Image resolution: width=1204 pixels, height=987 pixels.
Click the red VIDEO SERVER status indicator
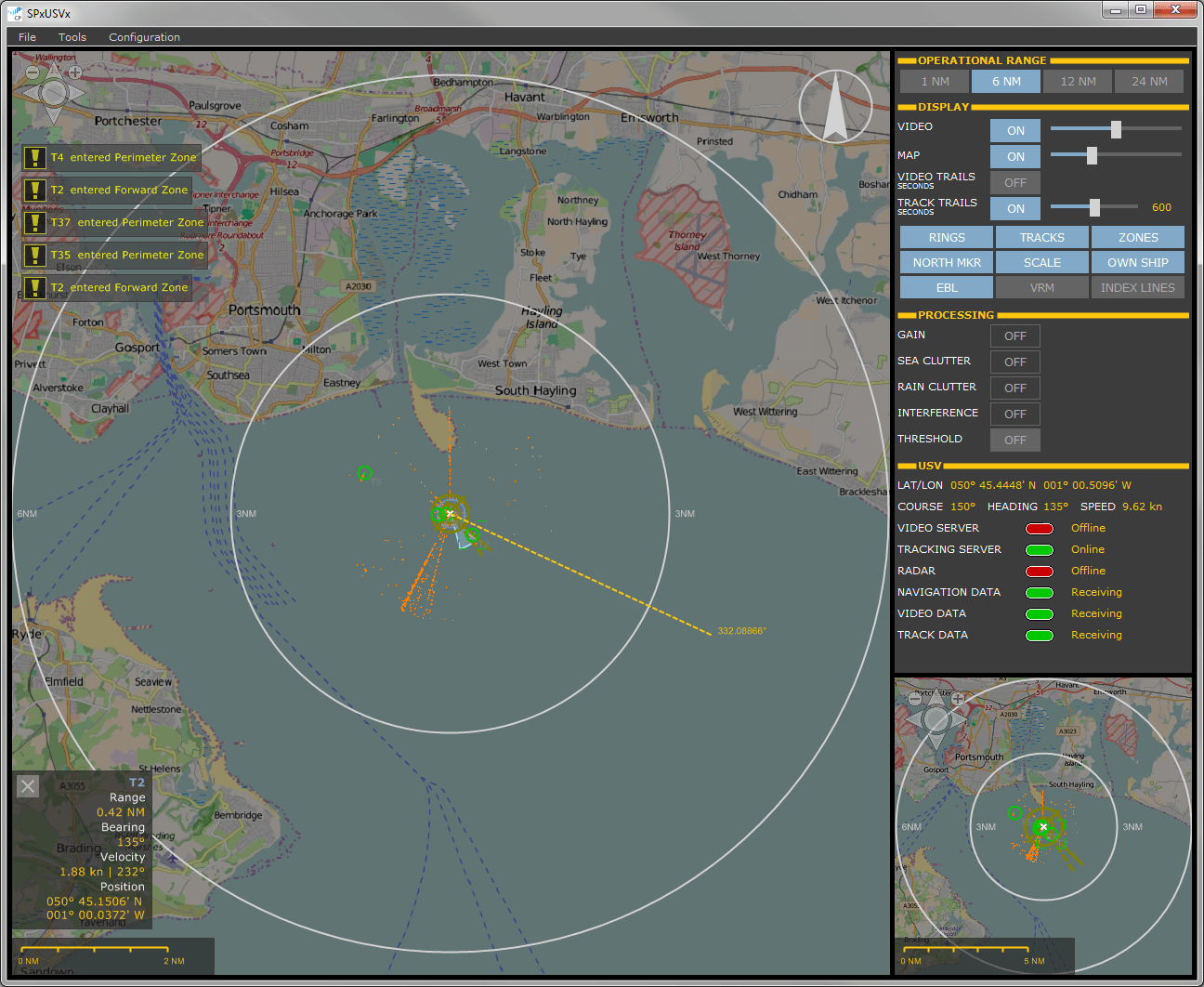pyautogui.click(x=1040, y=528)
